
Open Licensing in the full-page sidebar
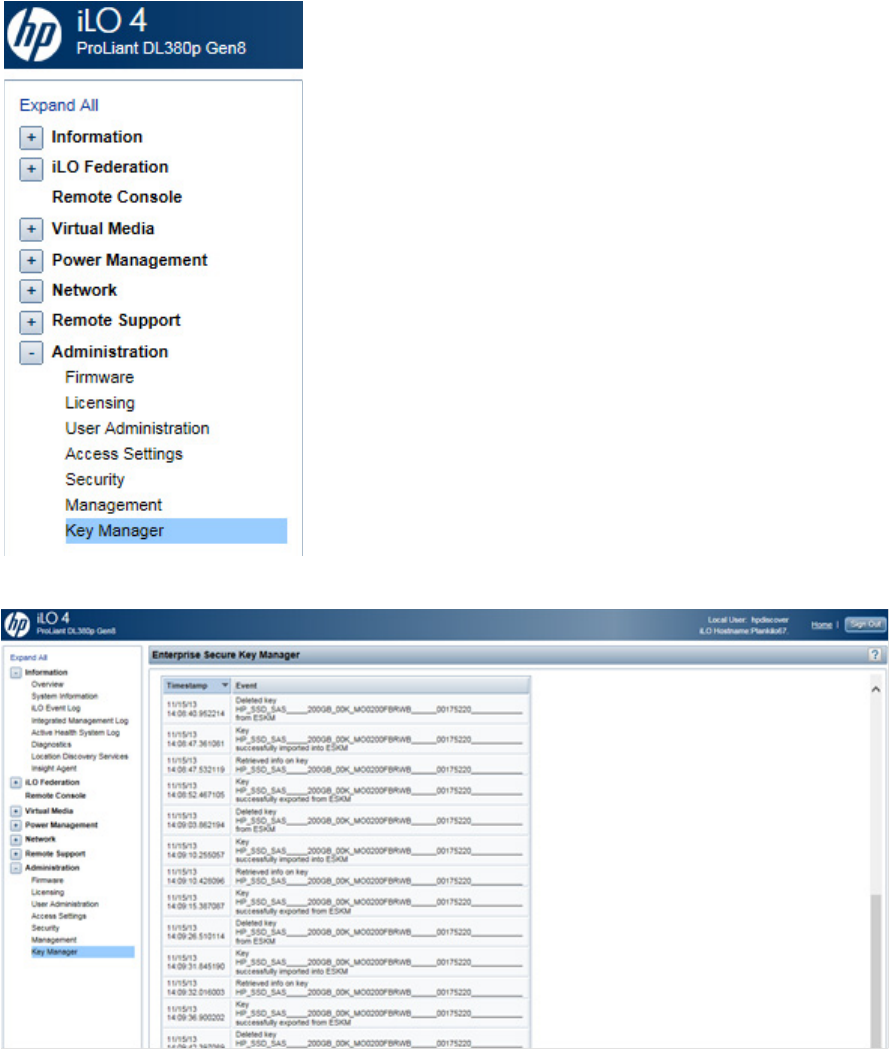point(48,893)
